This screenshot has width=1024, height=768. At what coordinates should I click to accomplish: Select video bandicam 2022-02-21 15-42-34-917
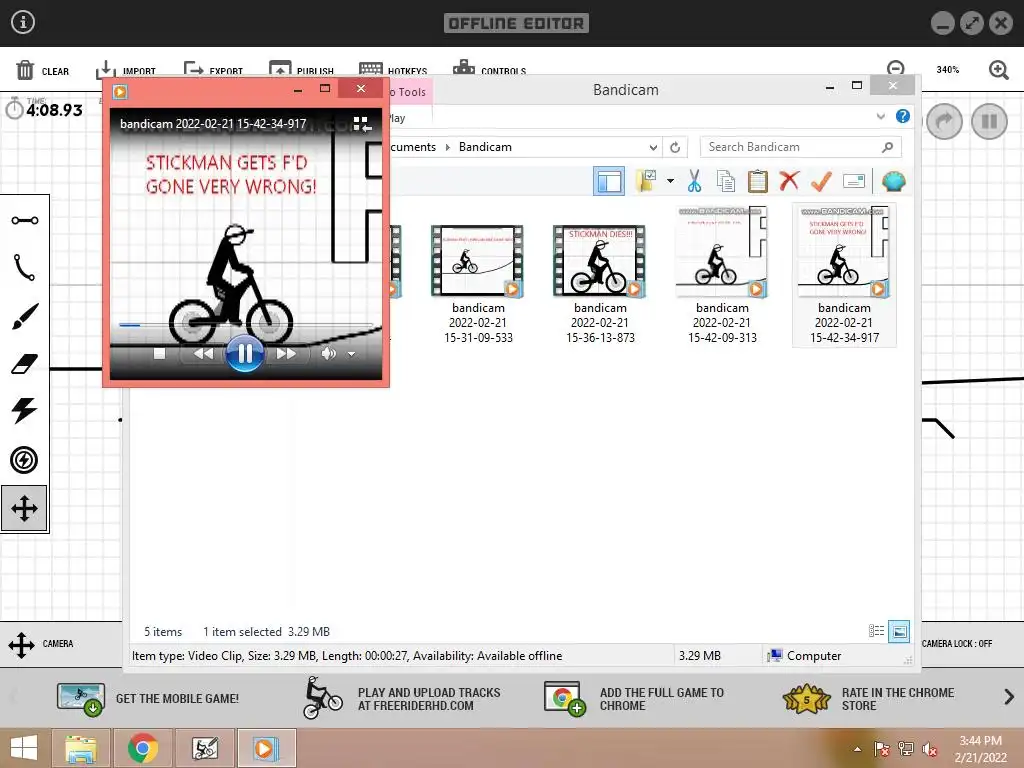pyautogui.click(x=844, y=275)
